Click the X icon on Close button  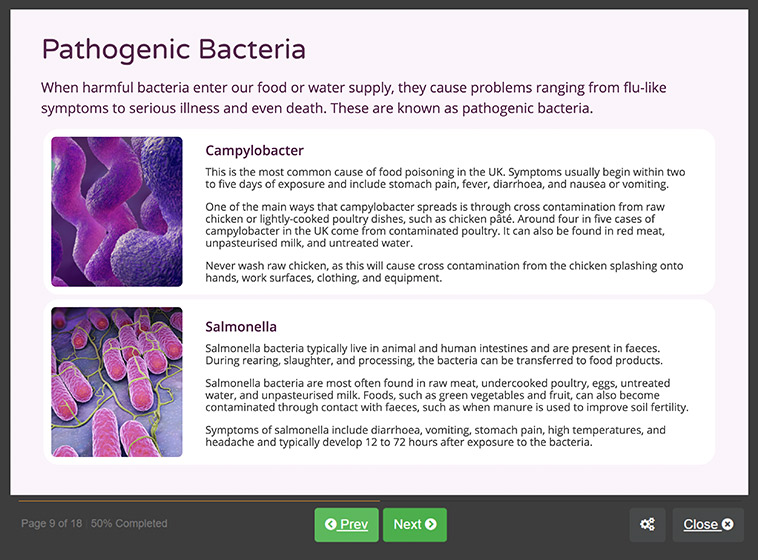728,524
